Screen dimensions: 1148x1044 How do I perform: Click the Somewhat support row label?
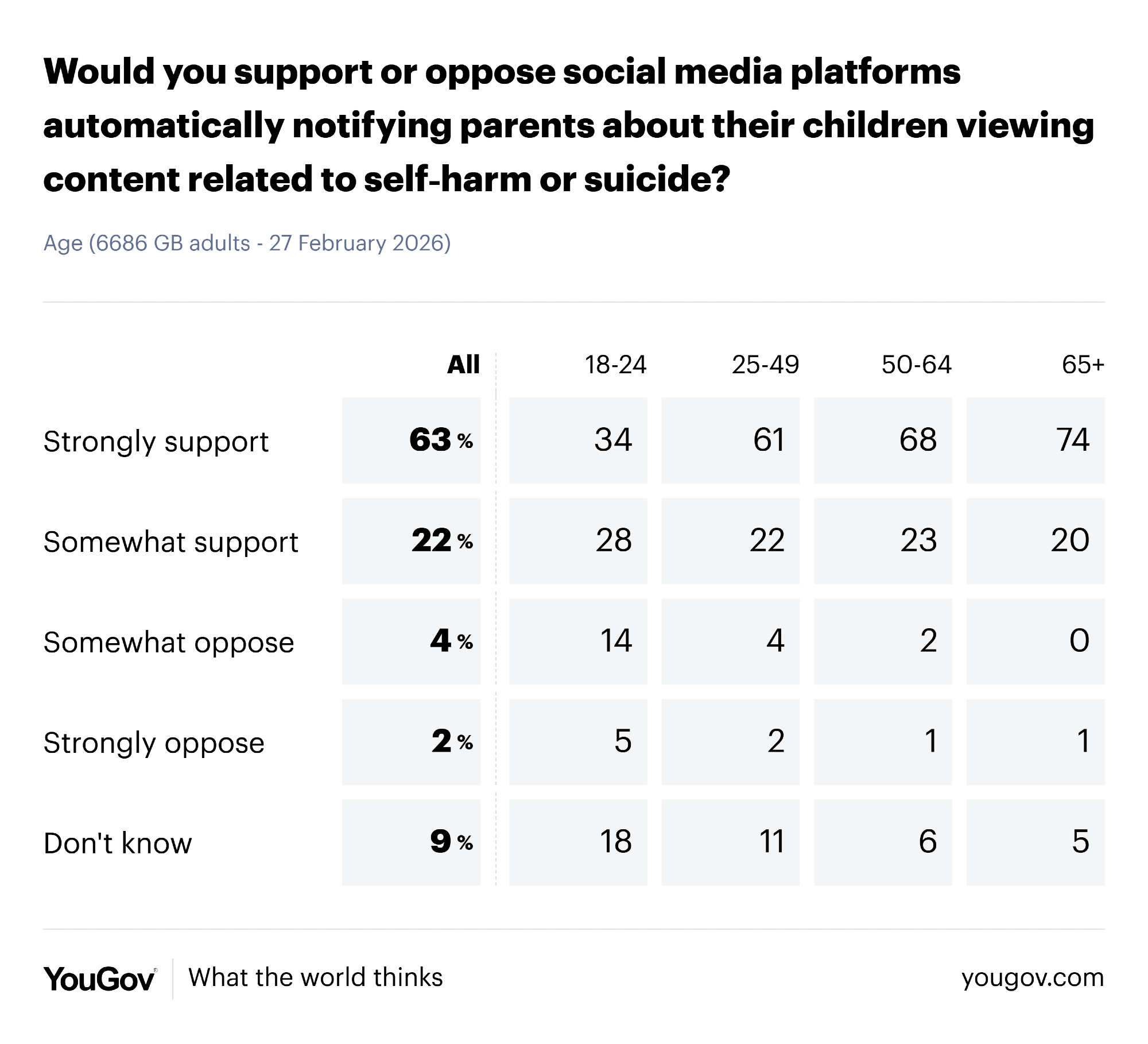tap(171, 542)
